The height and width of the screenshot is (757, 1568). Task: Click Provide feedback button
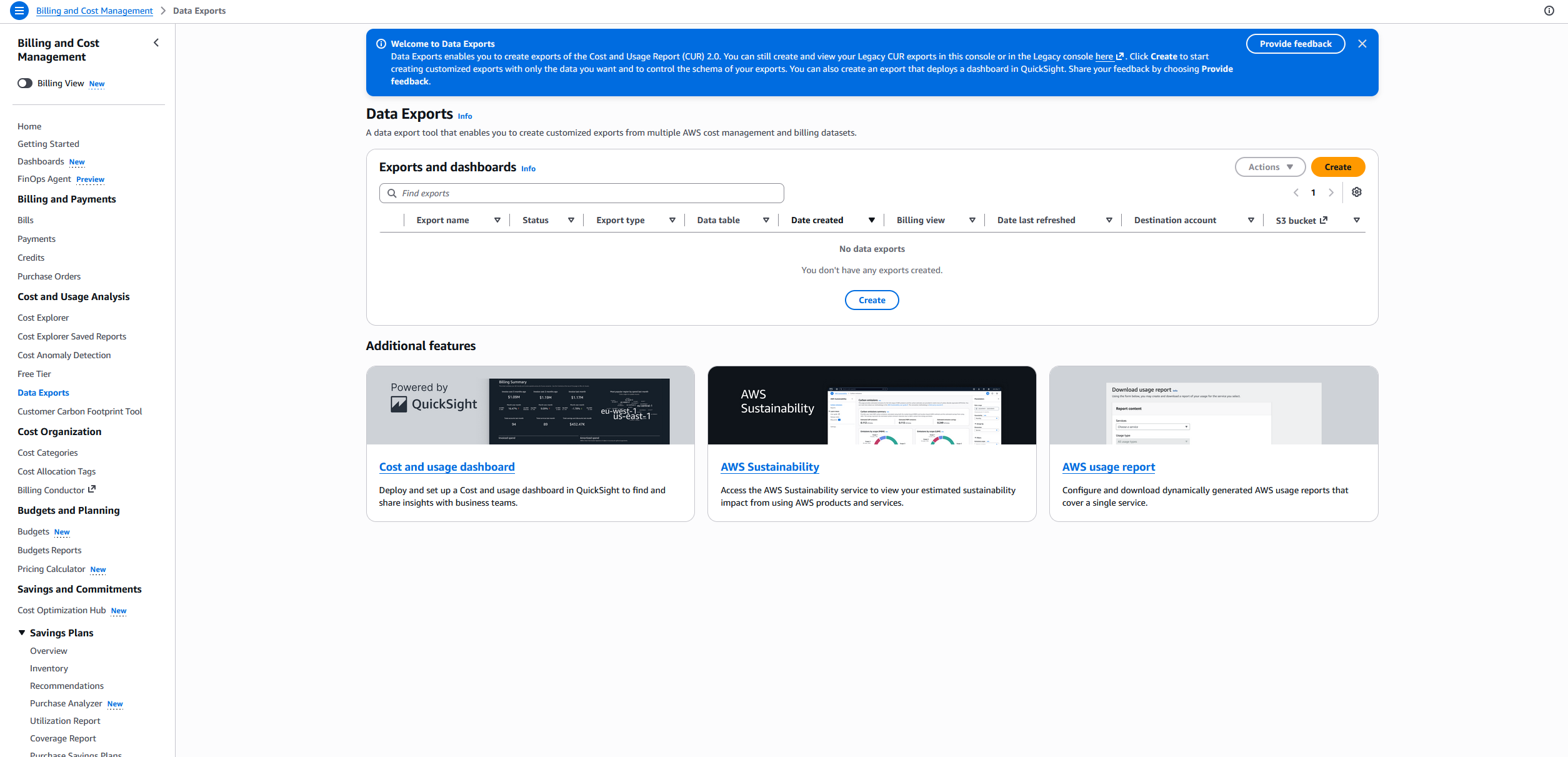tap(1296, 44)
